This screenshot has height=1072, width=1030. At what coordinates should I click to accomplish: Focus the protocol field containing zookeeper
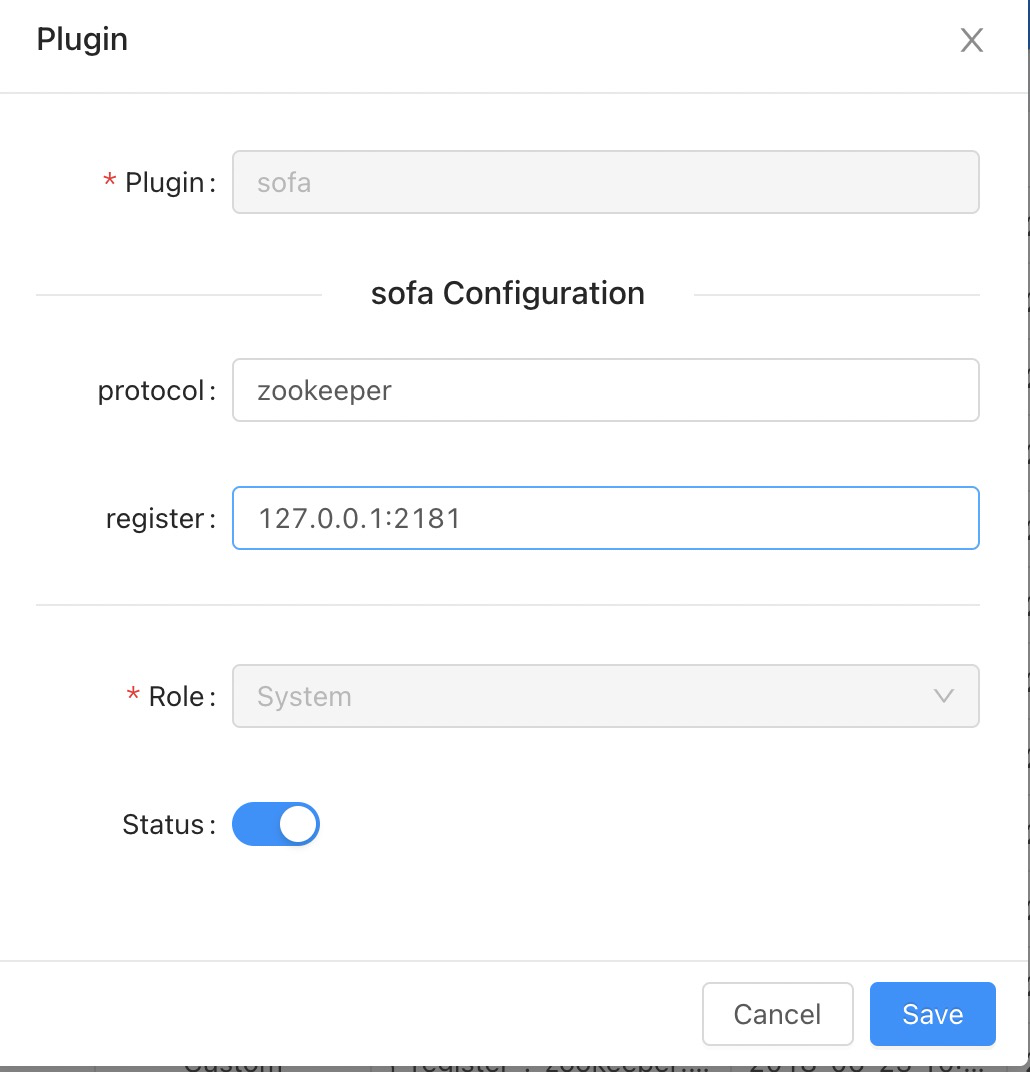pos(604,390)
